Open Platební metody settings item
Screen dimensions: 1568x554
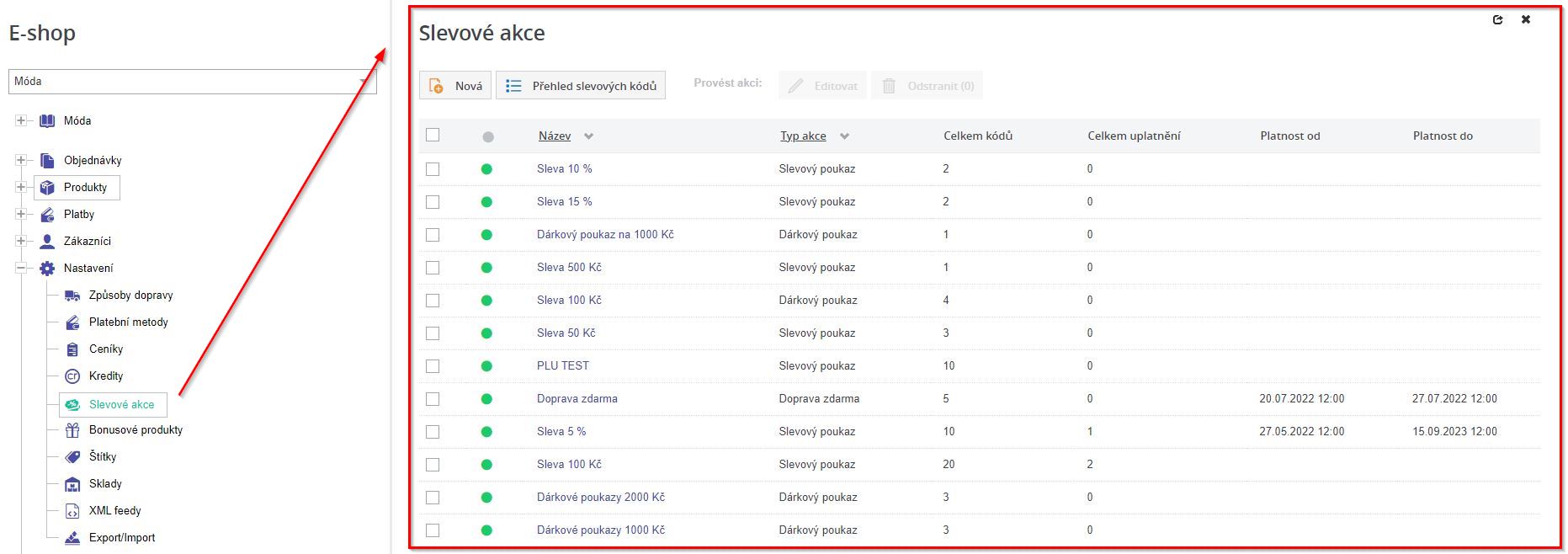tap(128, 322)
